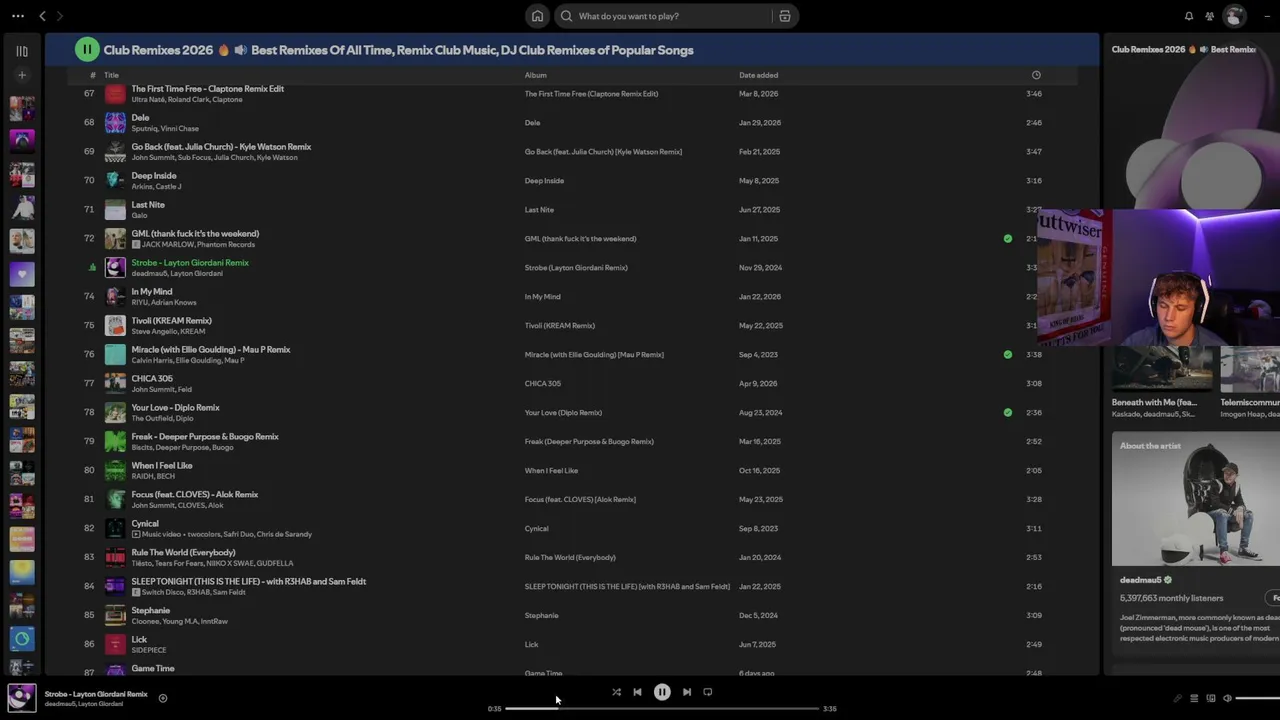Open the Home page via house icon

[537, 16]
